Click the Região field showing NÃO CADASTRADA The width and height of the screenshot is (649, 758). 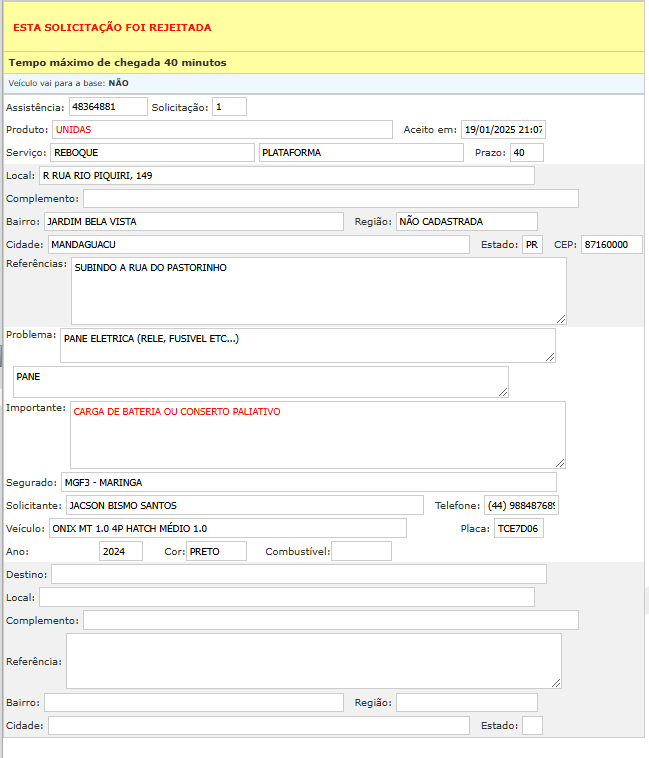(x=466, y=221)
